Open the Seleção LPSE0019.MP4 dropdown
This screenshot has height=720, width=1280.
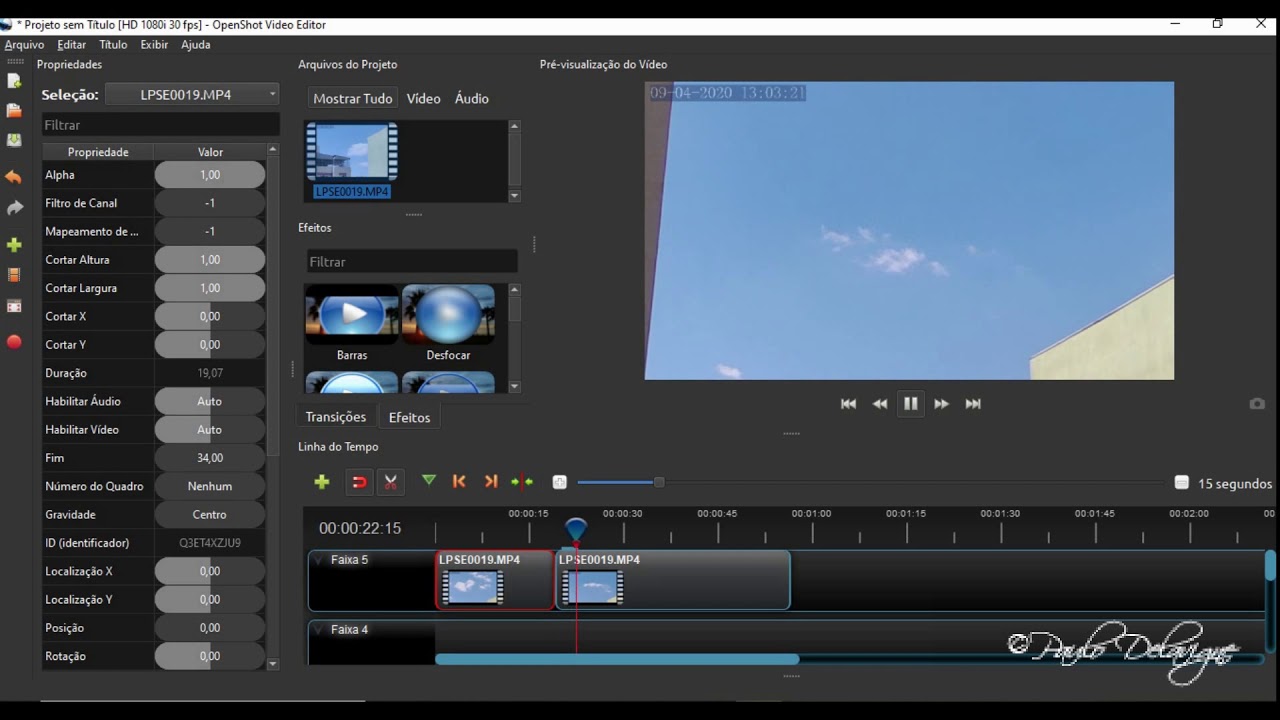pyautogui.click(x=192, y=94)
